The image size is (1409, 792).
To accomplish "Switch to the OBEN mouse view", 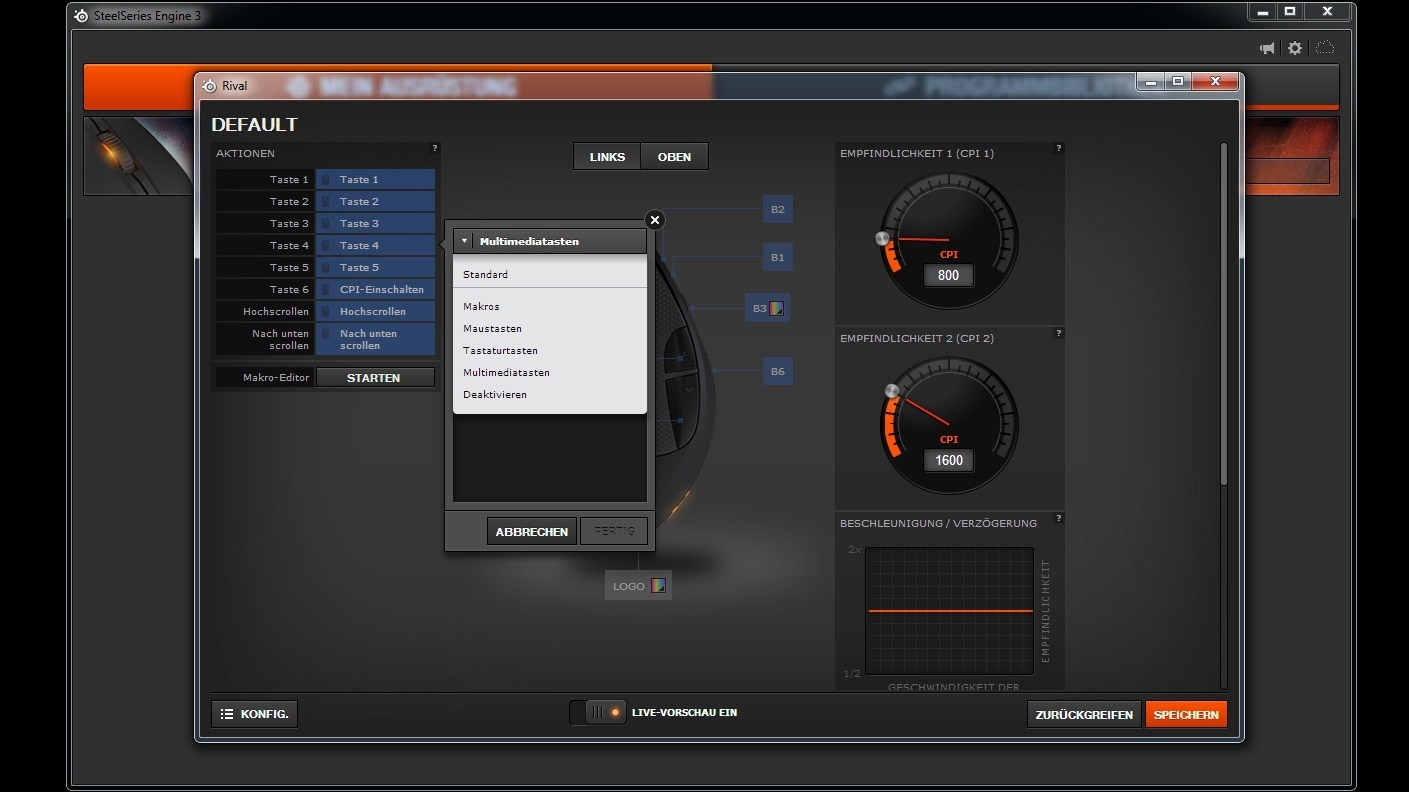I will [x=674, y=157].
